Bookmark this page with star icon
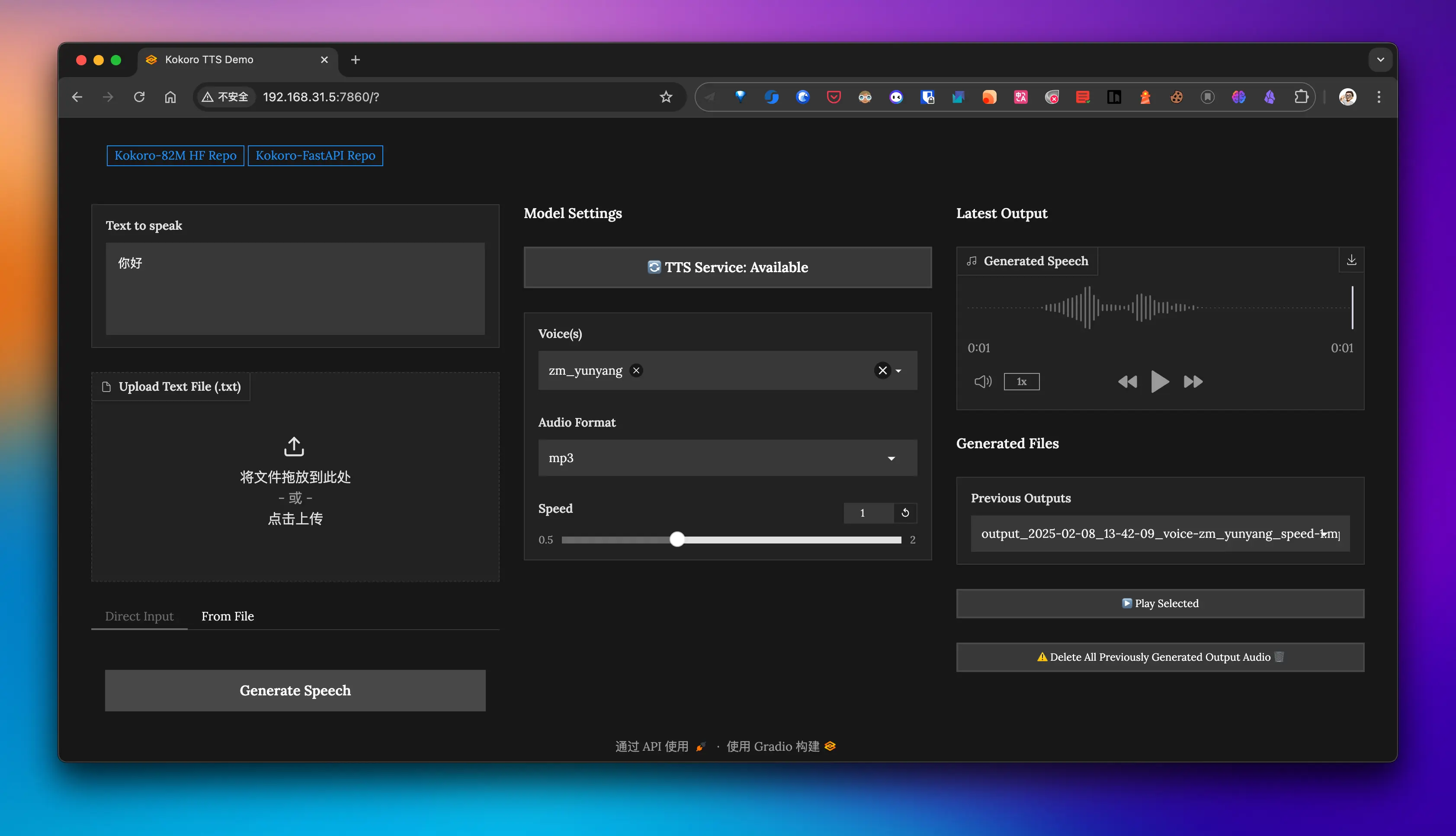The image size is (1456, 836). click(x=666, y=97)
